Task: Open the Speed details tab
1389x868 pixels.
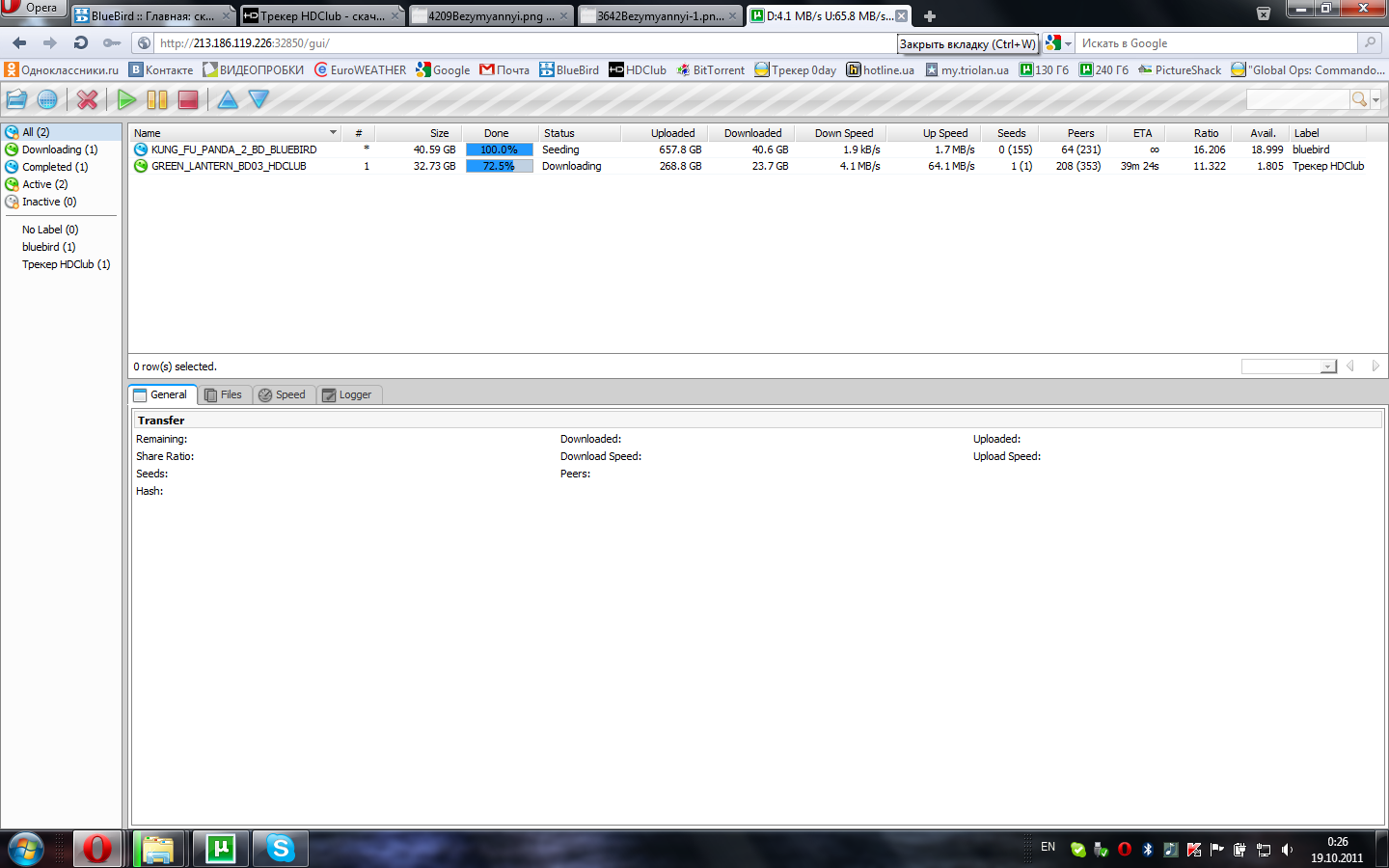Action: (x=284, y=394)
